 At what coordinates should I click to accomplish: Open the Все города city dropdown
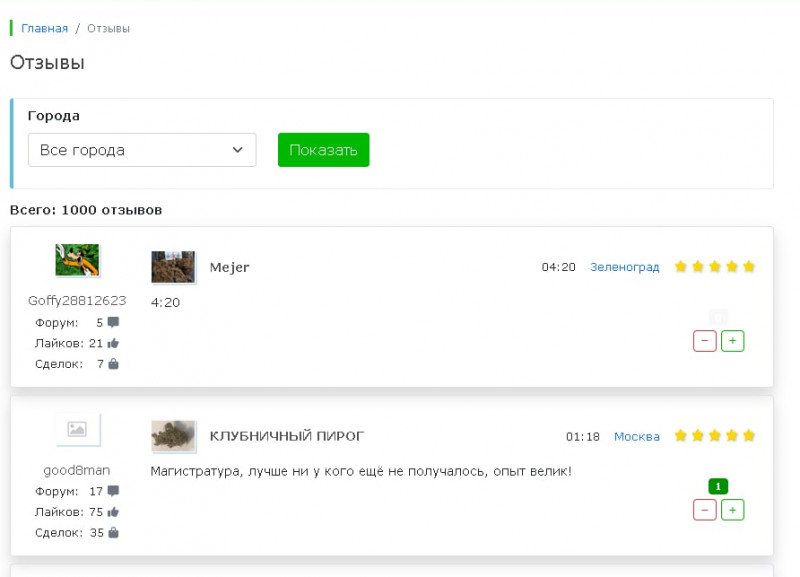pyautogui.click(x=142, y=150)
